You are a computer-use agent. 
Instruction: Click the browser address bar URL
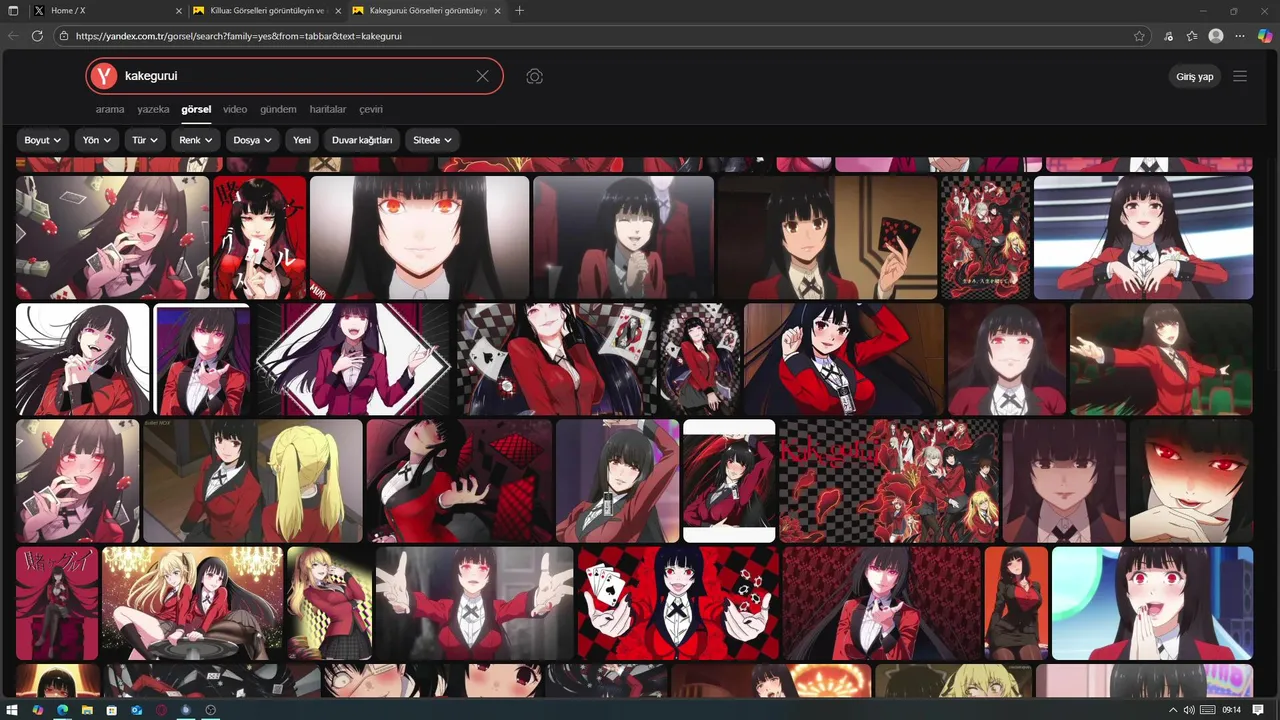(239, 36)
